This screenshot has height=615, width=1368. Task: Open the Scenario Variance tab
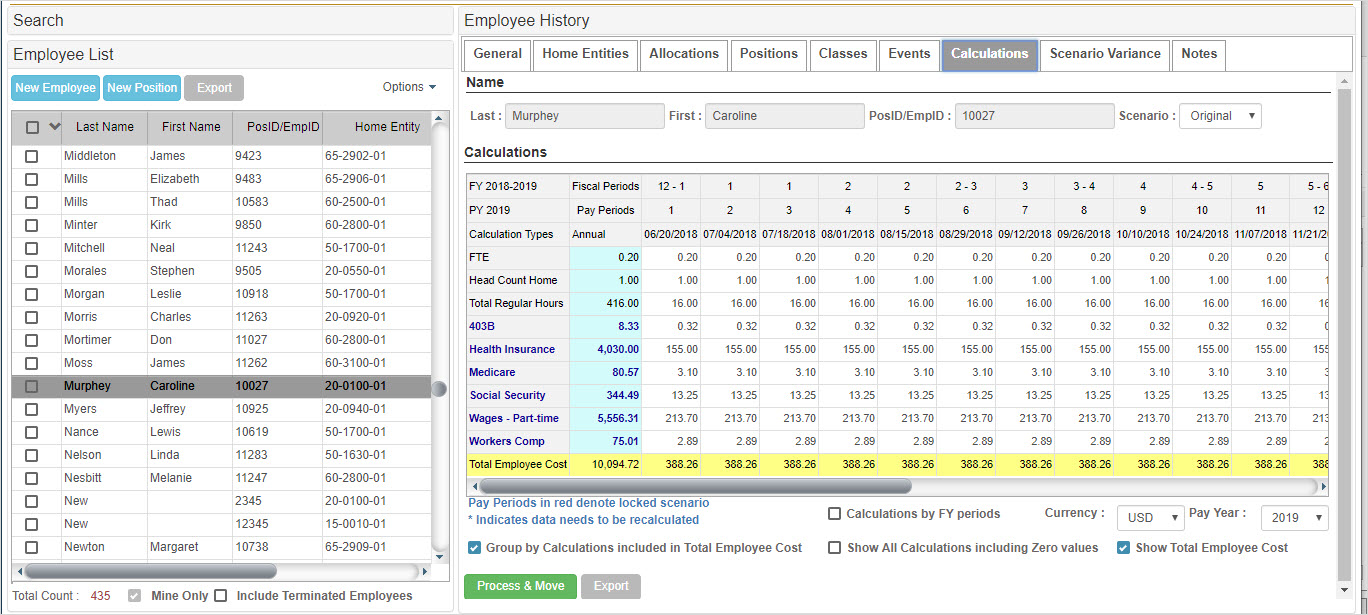[1105, 54]
